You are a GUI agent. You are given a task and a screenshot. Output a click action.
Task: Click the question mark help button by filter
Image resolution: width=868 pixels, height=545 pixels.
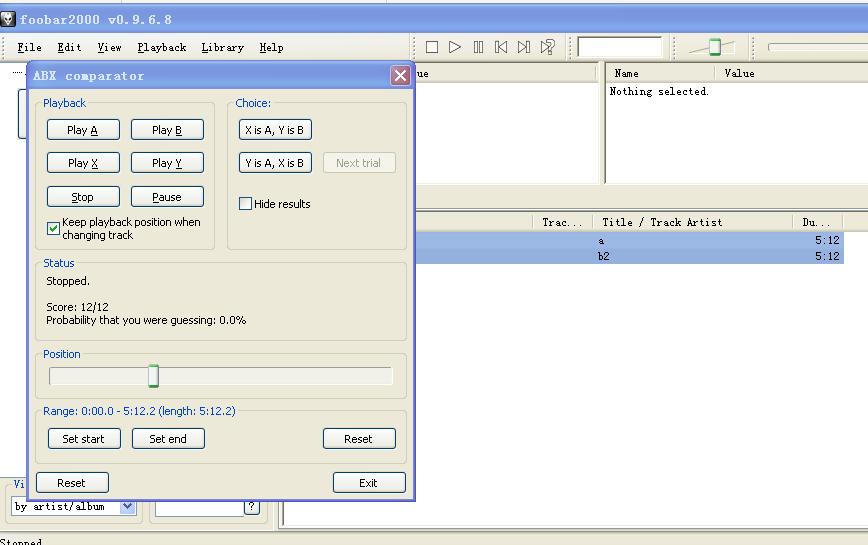pyautogui.click(x=252, y=506)
